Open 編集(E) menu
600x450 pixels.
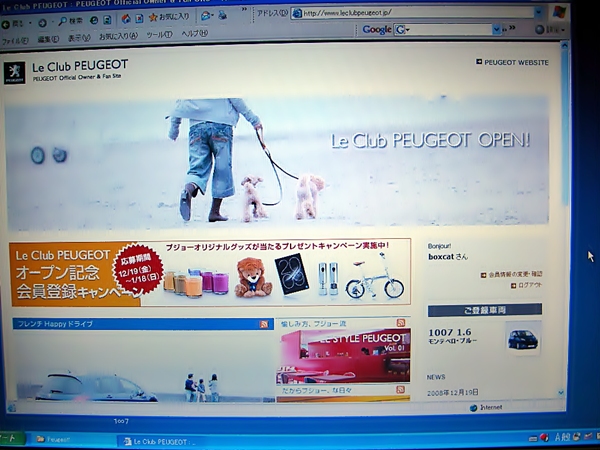point(48,39)
